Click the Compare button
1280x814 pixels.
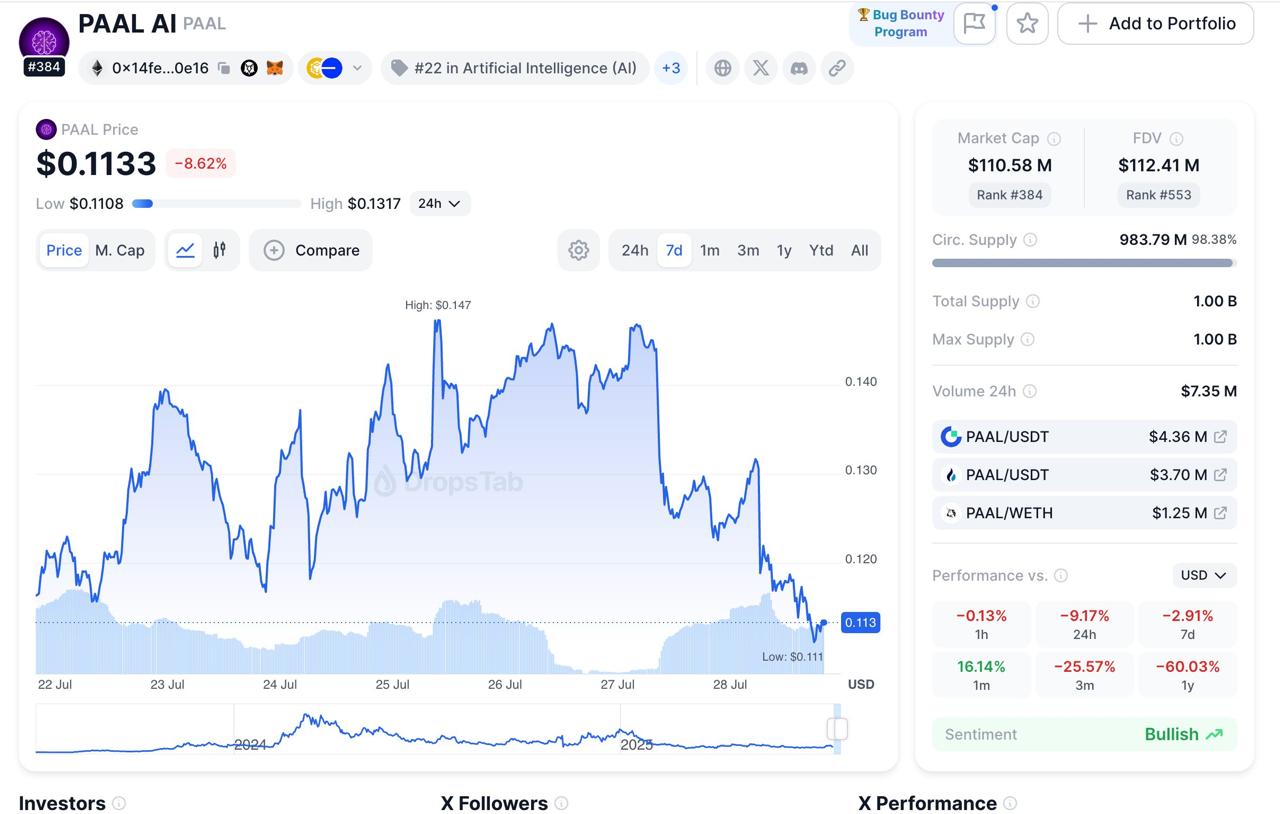(311, 250)
